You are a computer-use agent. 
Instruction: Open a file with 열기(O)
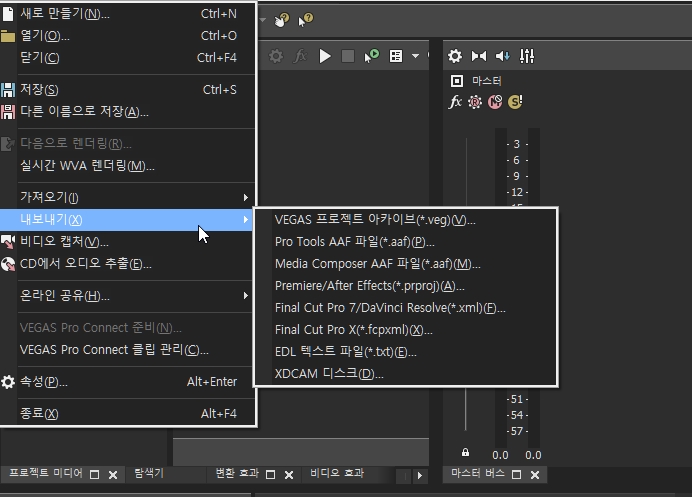tap(128, 36)
